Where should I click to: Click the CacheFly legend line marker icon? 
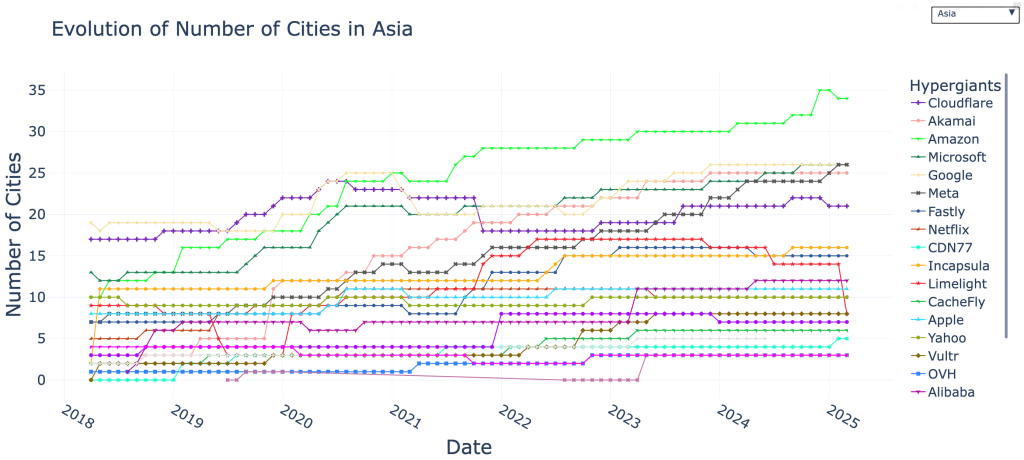[x=917, y=302]
